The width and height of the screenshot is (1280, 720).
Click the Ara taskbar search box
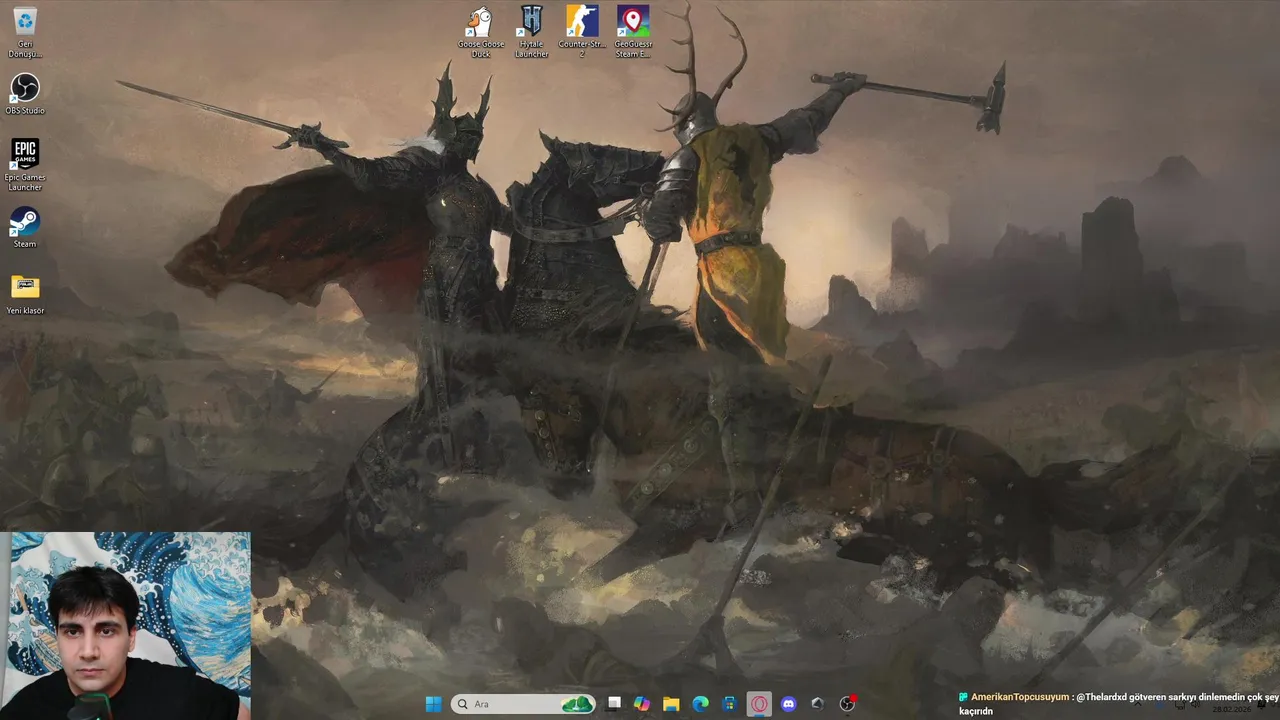click(523, 704)
